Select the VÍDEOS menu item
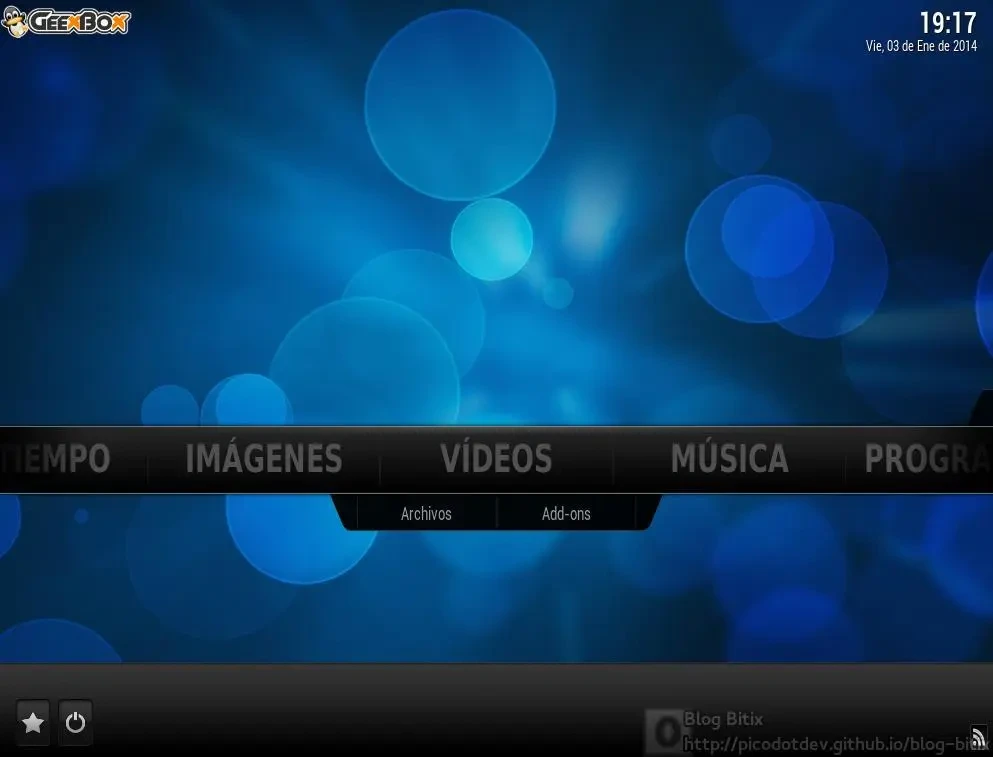 coord(496,459)
